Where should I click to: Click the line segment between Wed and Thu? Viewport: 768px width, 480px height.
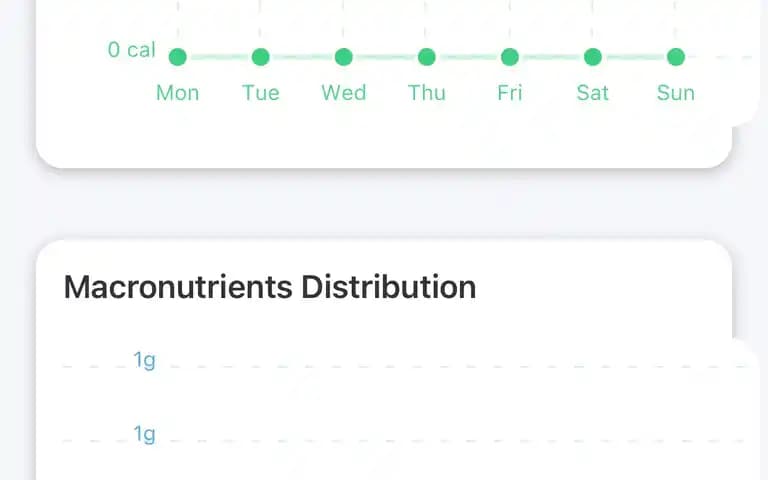pyautogui.click(x=385, y=57)
